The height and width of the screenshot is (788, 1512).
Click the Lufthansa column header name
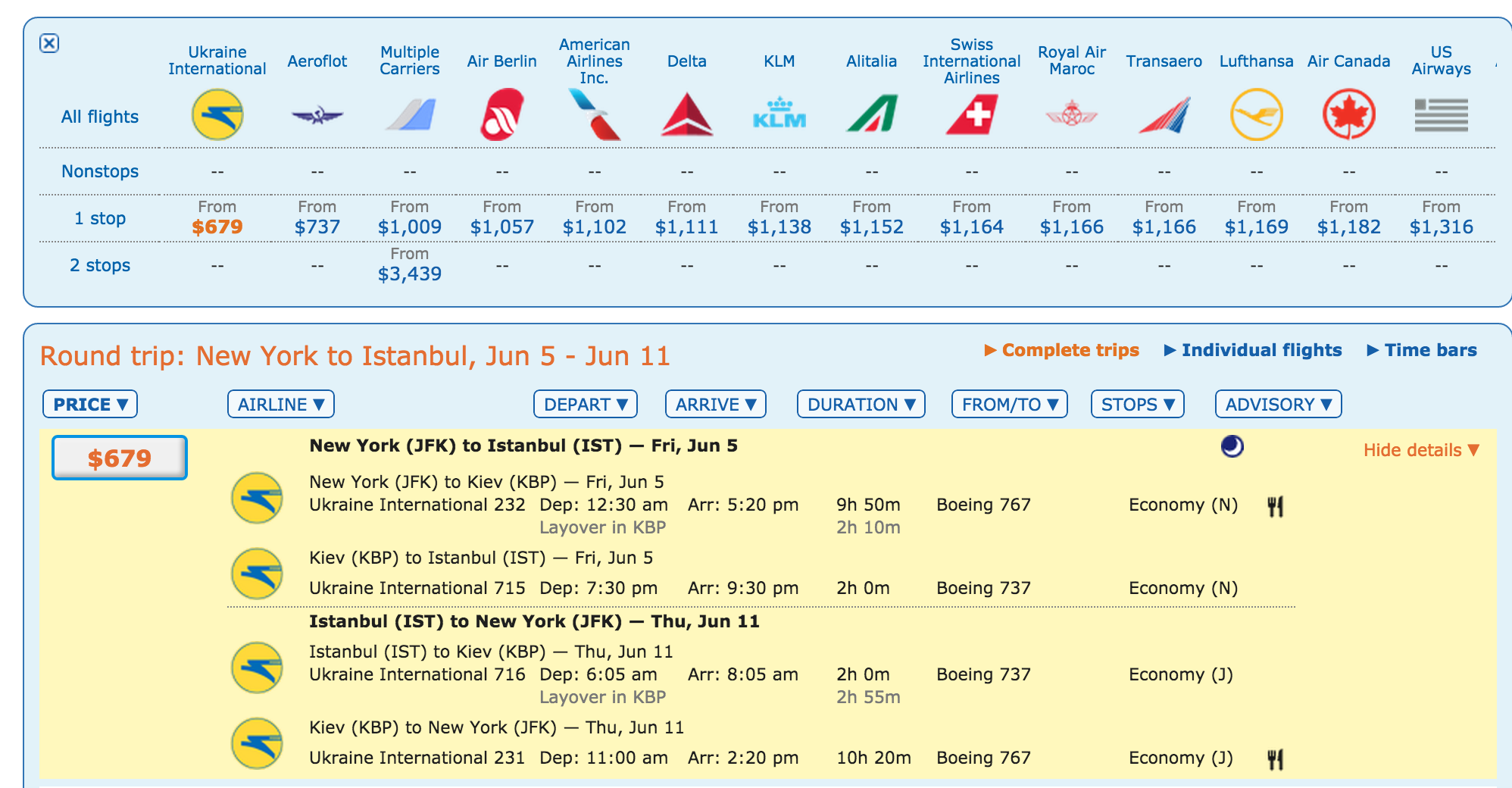pos(1257,61)
